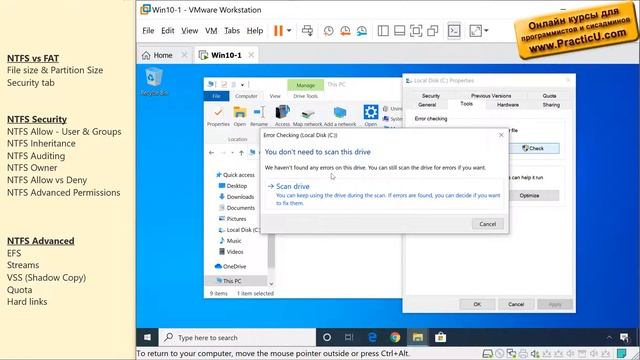Click the navigation pane scroll down arrow
This screenshot has width=640, height=360.
[271, 283]
